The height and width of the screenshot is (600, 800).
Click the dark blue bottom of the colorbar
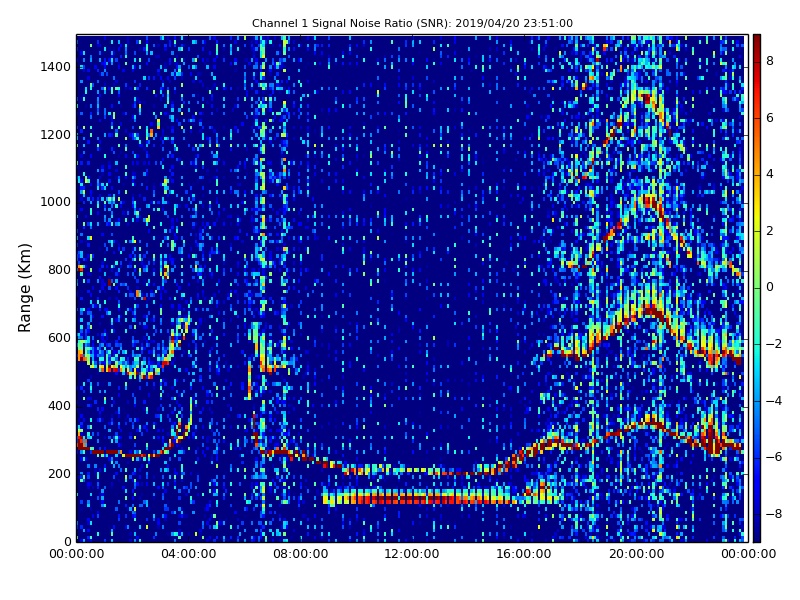pos(757,533)
